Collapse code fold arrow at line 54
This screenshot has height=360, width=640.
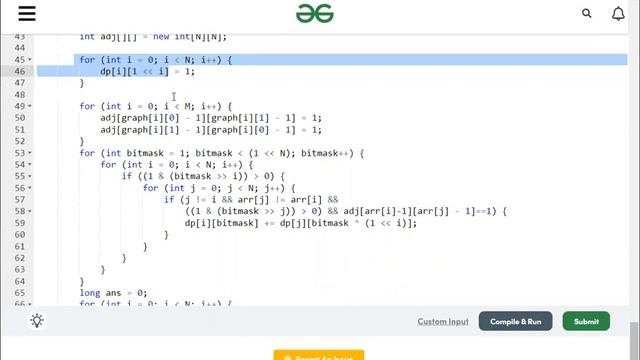tap(29, 164)
